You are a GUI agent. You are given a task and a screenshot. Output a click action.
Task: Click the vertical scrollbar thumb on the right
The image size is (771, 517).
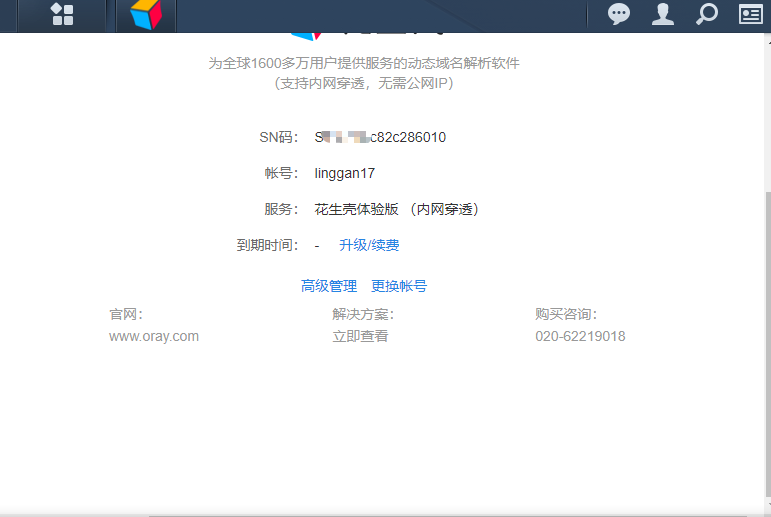point(768,344)
